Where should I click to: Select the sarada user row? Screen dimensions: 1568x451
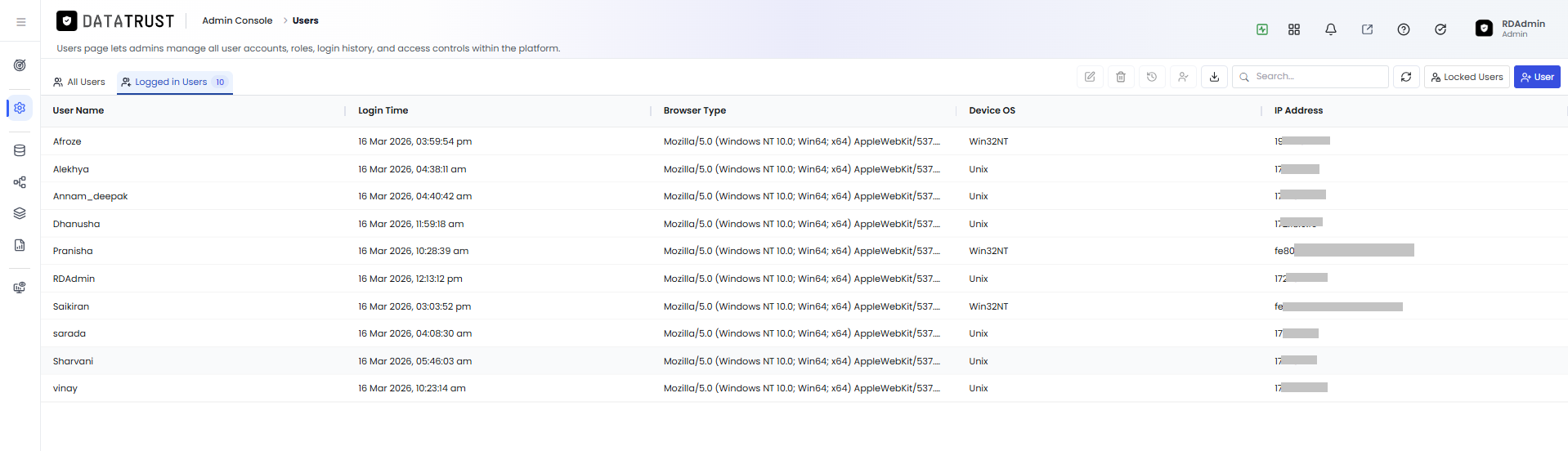tap(804, 333)
